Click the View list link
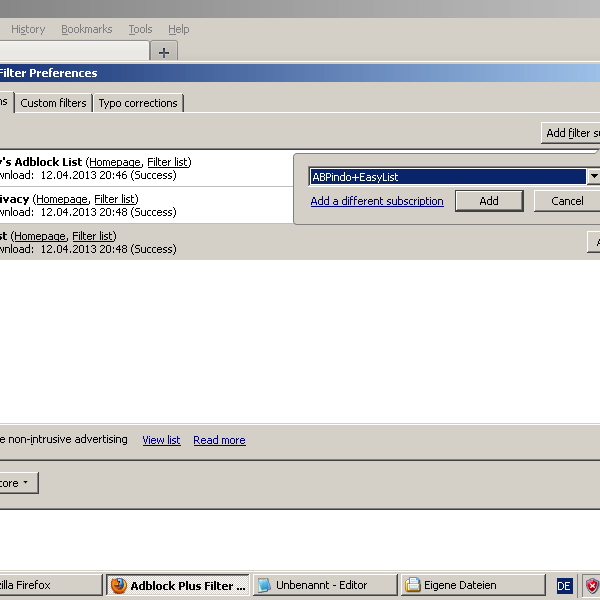Image resolution: width=600 pixels, height=600 pixels. pyautogui.click(x=161, y=440)
